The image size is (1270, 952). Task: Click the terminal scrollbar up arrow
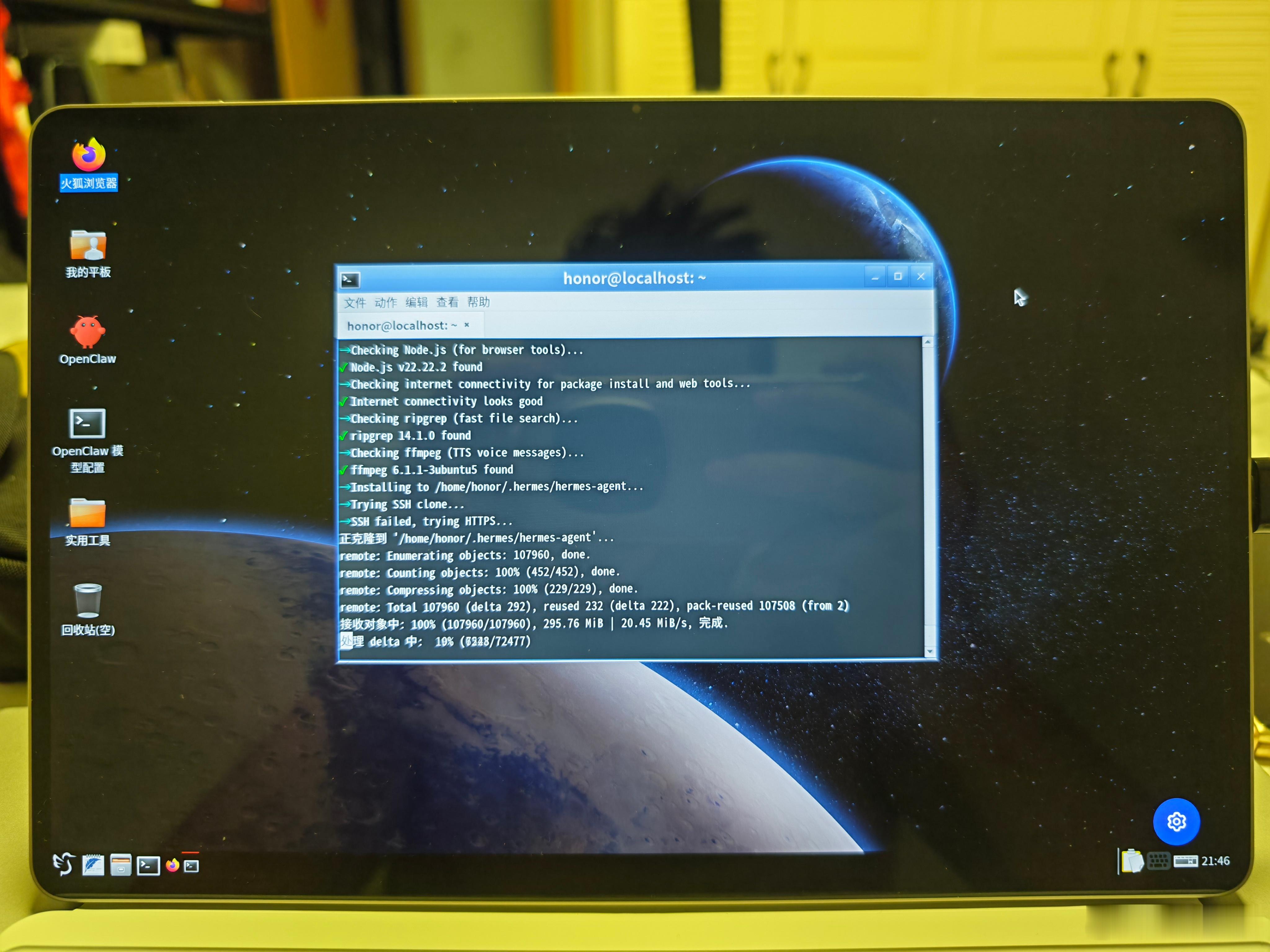click(928, 342)
